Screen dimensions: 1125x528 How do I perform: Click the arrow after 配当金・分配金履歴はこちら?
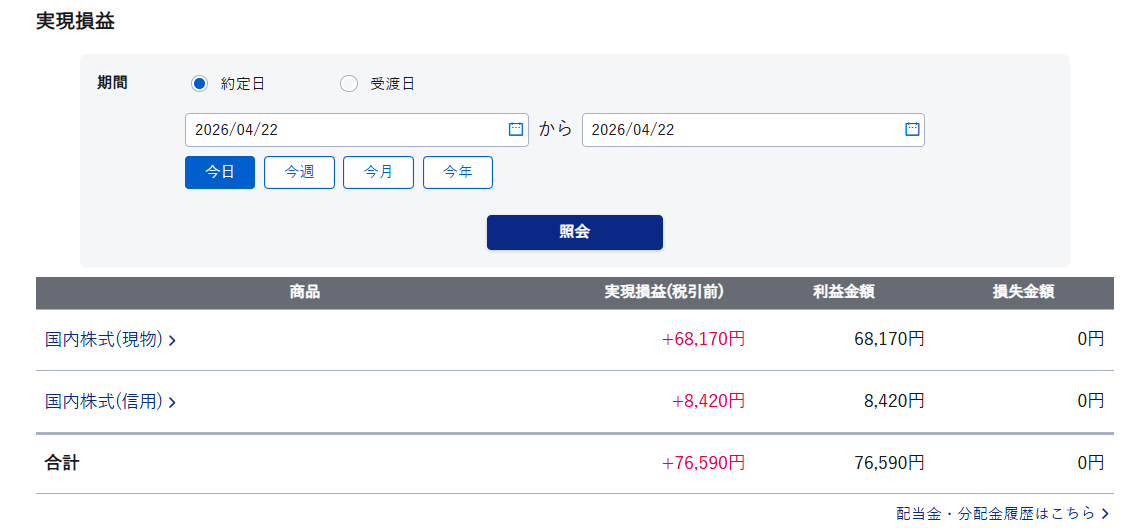(1105, 513)
